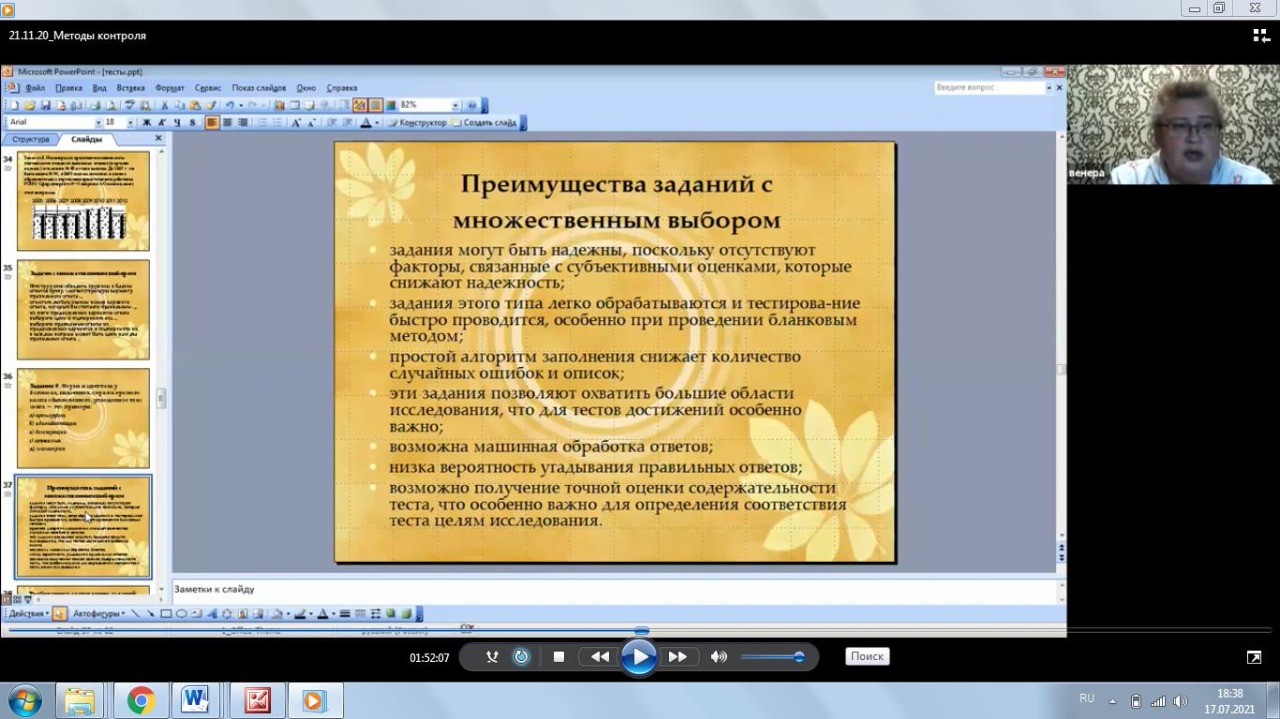Mute audio using the player speaker icon
The width and height of the screenshot is (1280, 719).
(x=718, y=657)
